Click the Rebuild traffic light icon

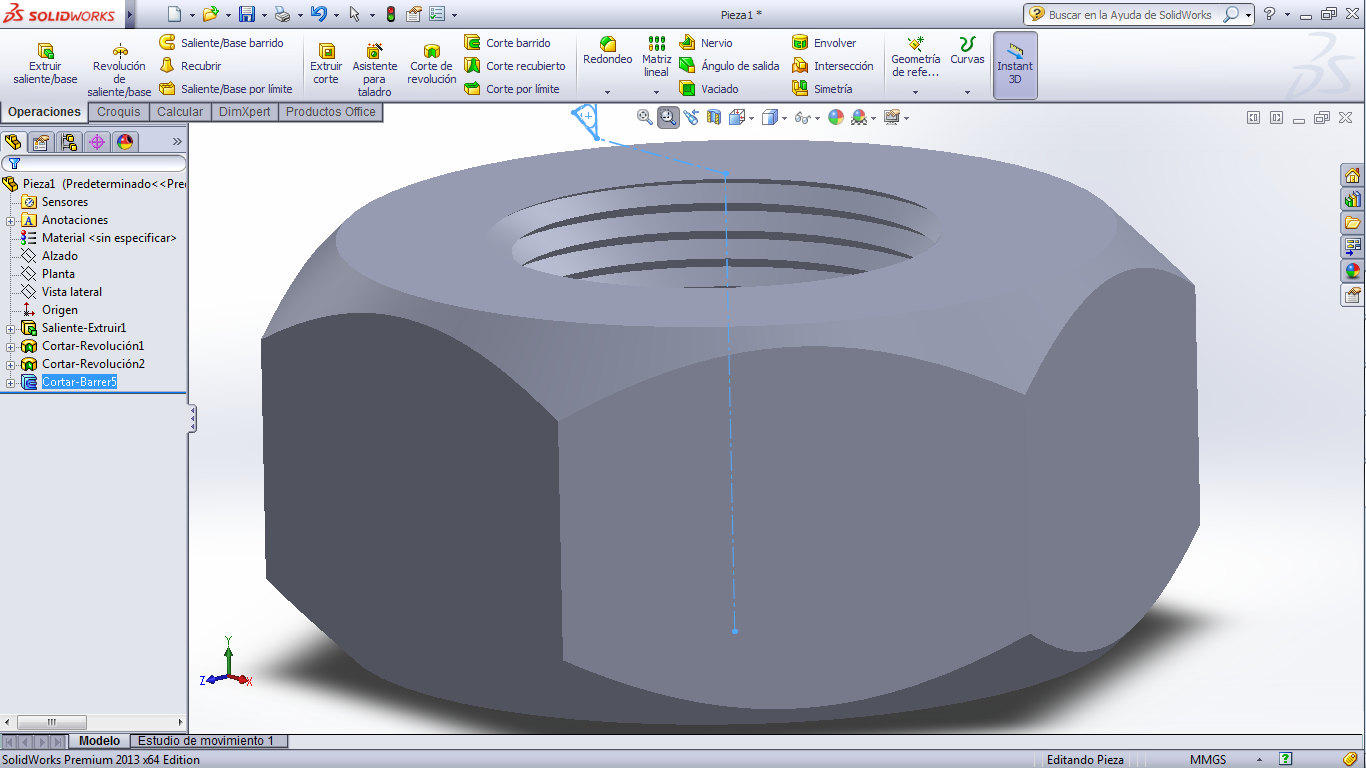tap(390, 14)
